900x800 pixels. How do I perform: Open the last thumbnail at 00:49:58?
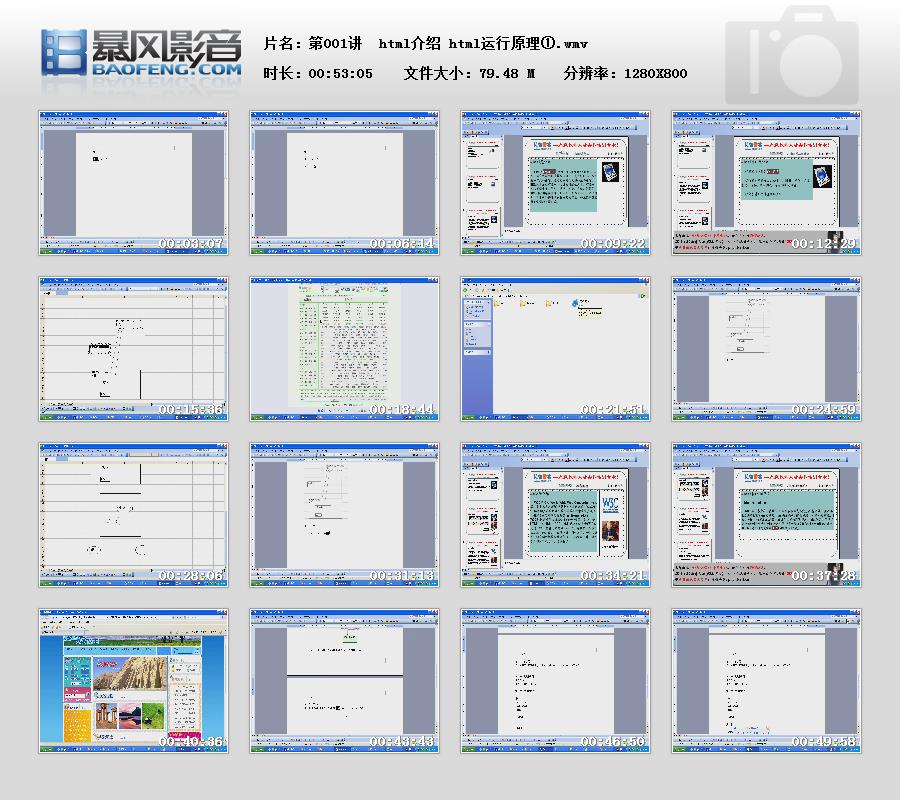point(766,681)
